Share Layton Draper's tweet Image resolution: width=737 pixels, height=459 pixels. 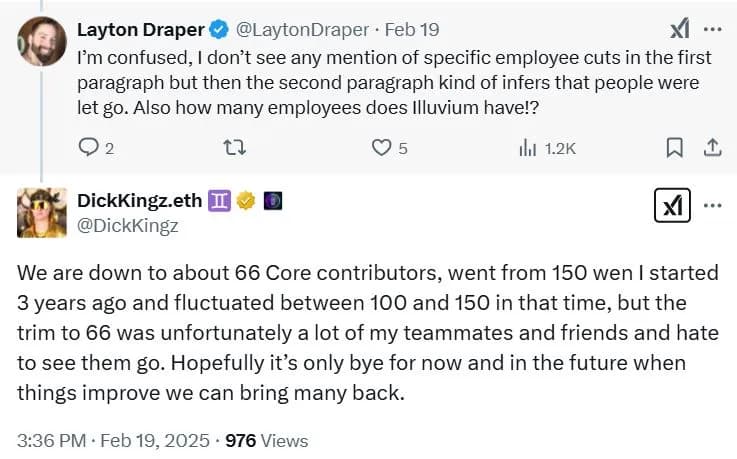click(712, 148)
